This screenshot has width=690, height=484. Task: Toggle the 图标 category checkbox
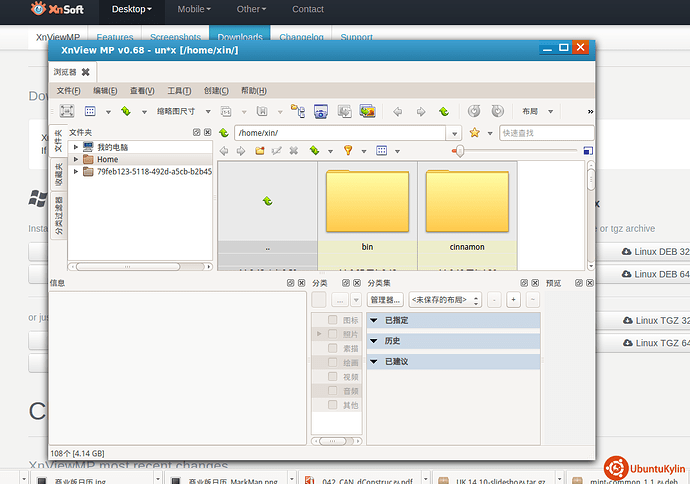(x=333, y=320)
